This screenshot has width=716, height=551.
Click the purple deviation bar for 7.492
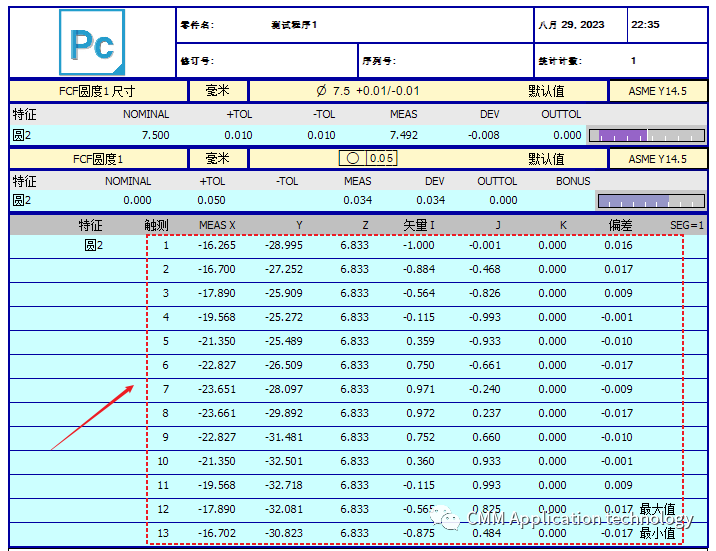647,136
